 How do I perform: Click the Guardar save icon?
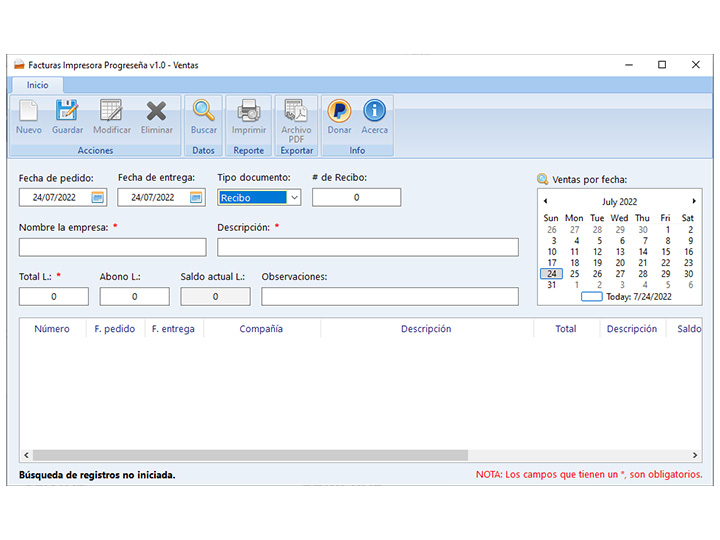click(67, 112)
